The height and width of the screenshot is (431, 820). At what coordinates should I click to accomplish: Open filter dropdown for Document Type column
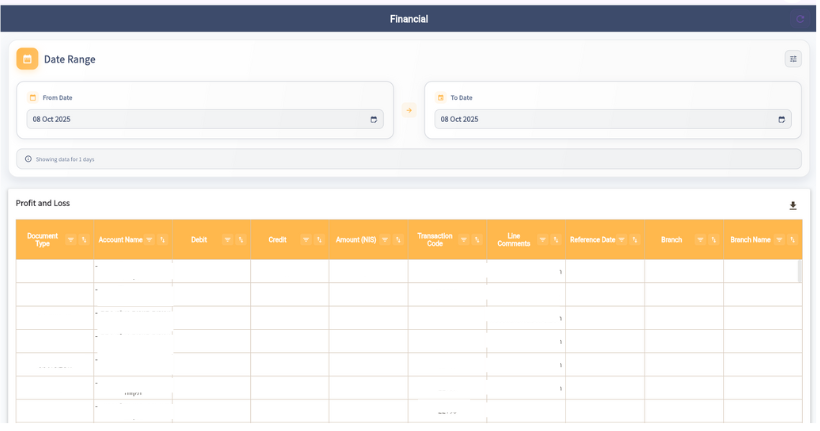71,240
